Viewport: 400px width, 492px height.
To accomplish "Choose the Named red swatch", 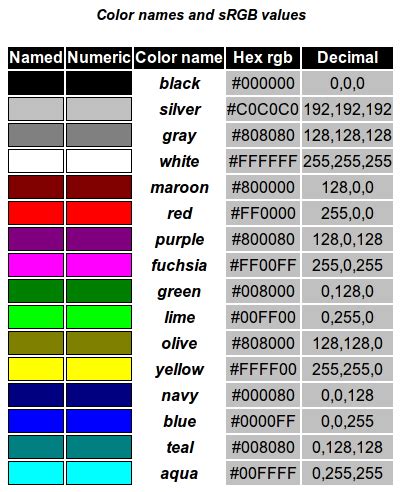I will (36, 213).
